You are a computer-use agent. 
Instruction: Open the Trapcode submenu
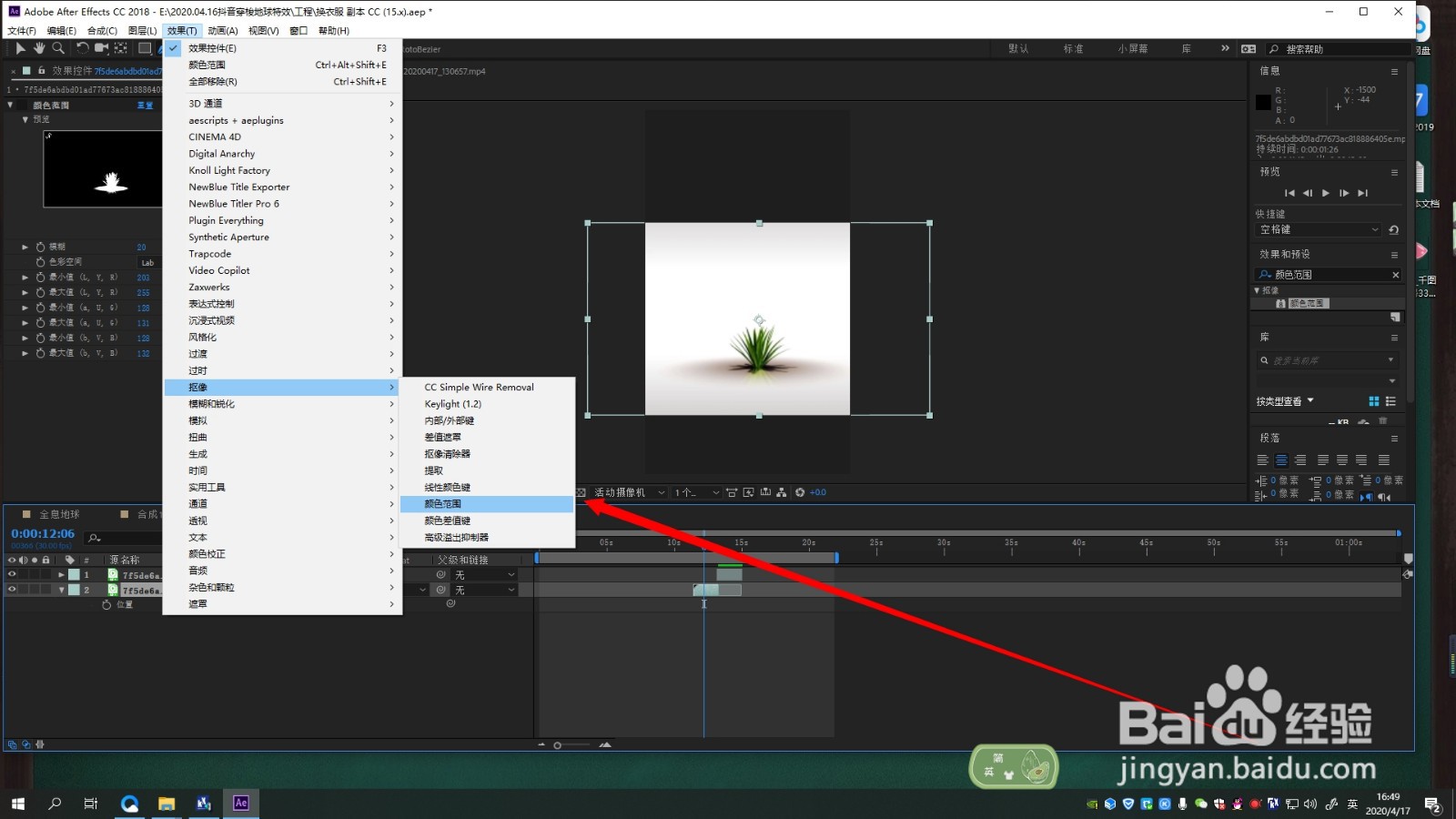pyautogui.click(x=282, y=254)
